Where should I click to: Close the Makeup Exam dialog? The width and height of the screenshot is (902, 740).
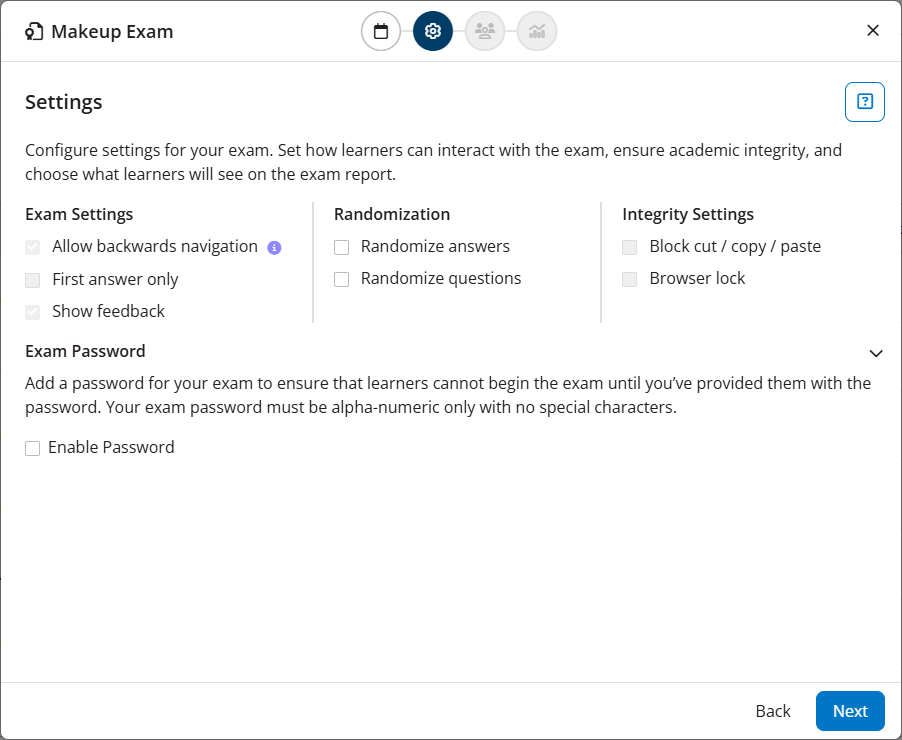pyautogui.click(x=872, y=30)
